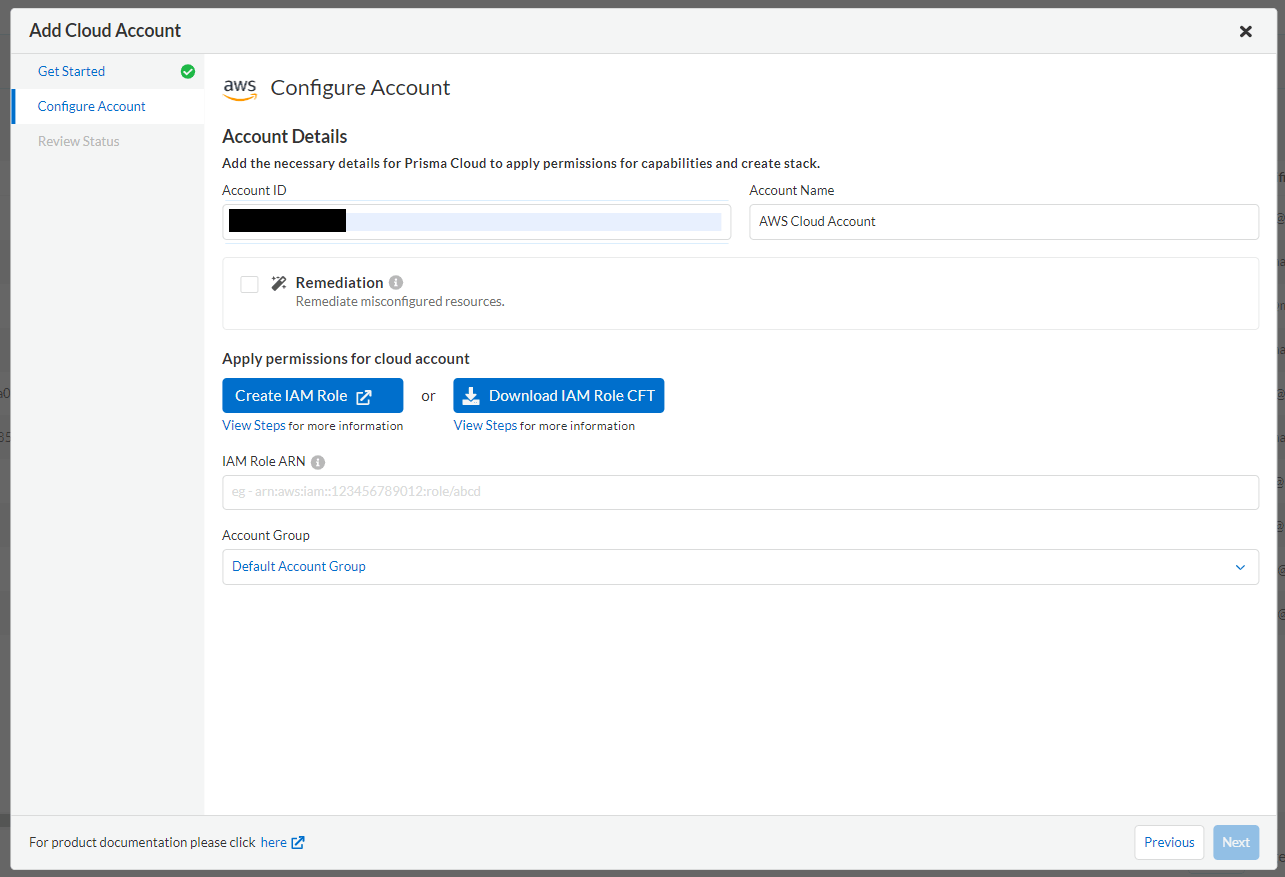Click the Previous button
This screenshot has width=1285, height=877.
[x=1169, y=842]
